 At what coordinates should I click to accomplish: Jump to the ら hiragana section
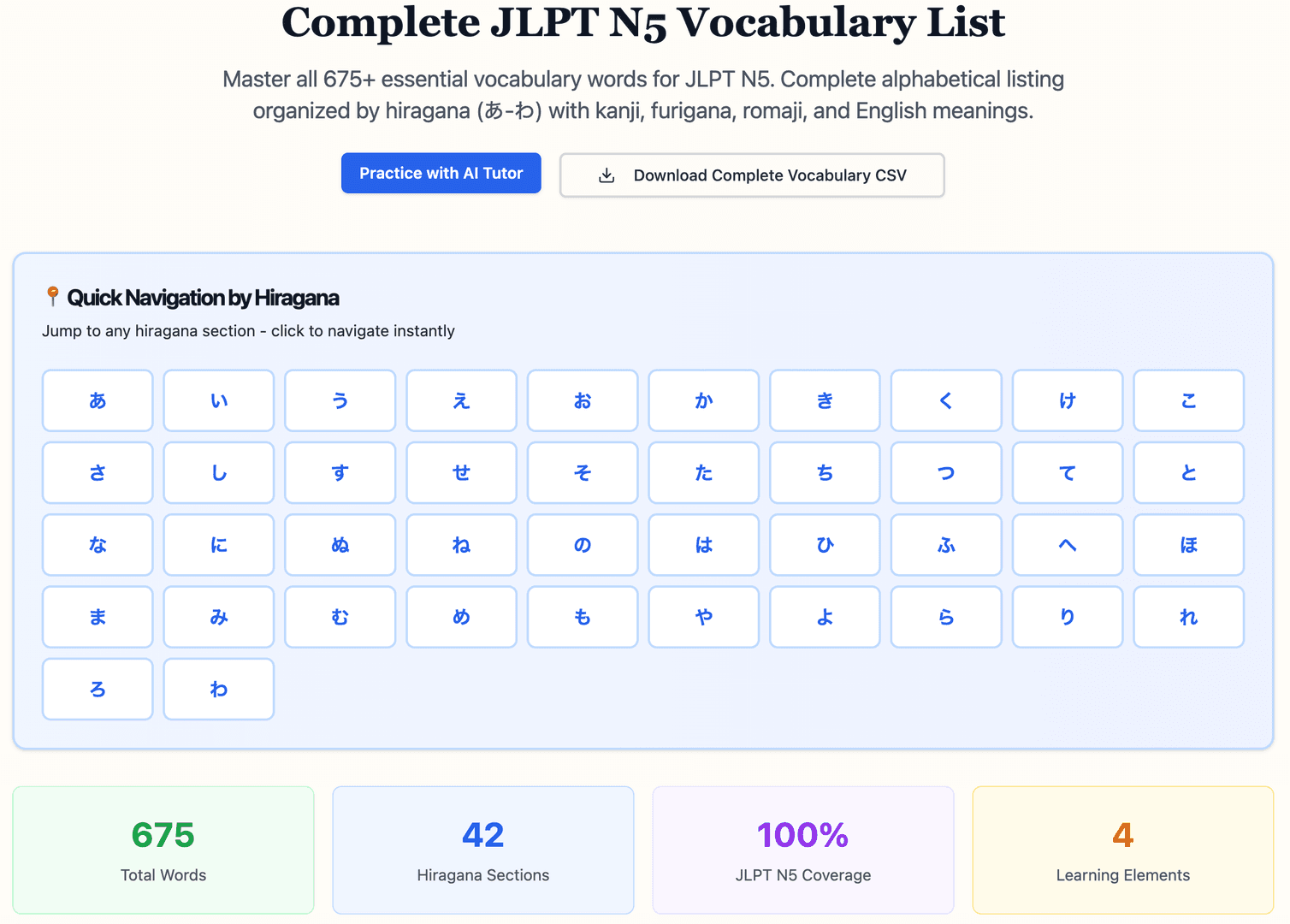pos(946,616)
